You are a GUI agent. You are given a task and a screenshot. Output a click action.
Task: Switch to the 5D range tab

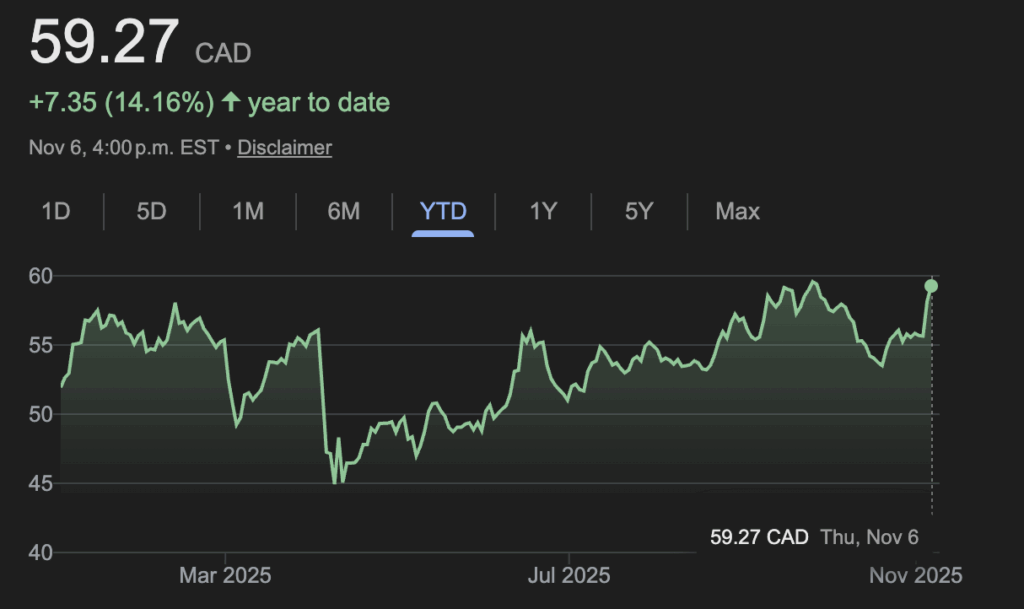[151, 211]
